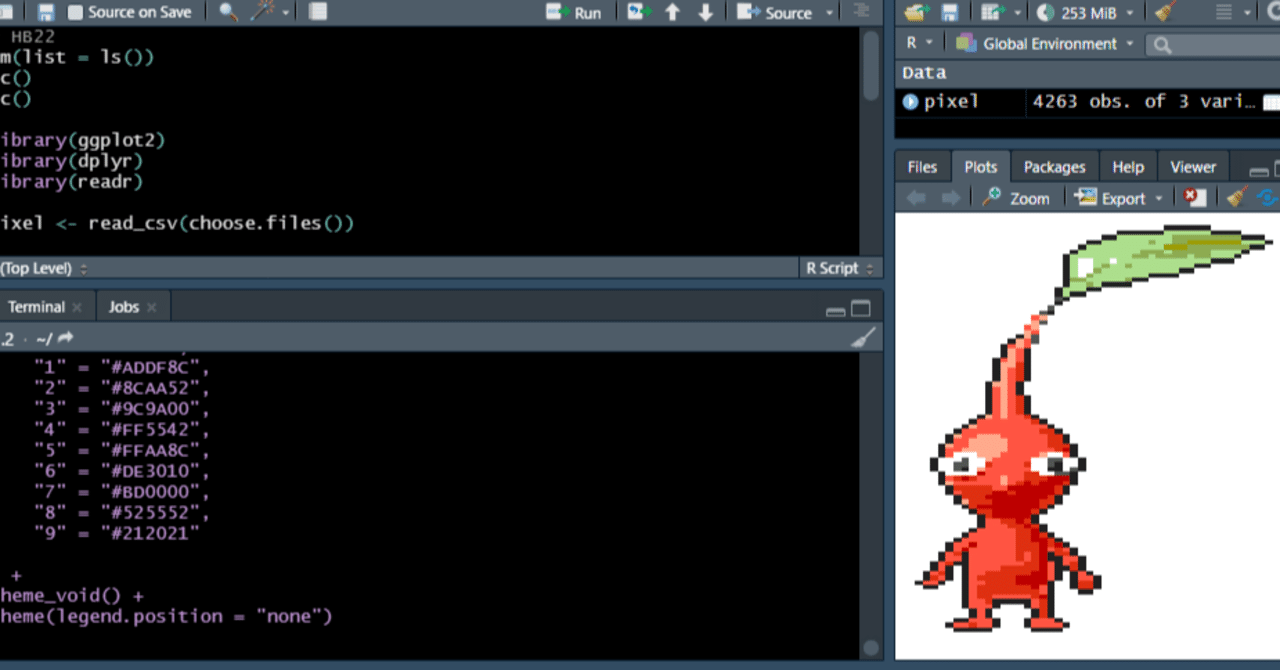Viewport: 1280px width, 670px height.
Task: Open the Jobs tab
Action: 124,306
